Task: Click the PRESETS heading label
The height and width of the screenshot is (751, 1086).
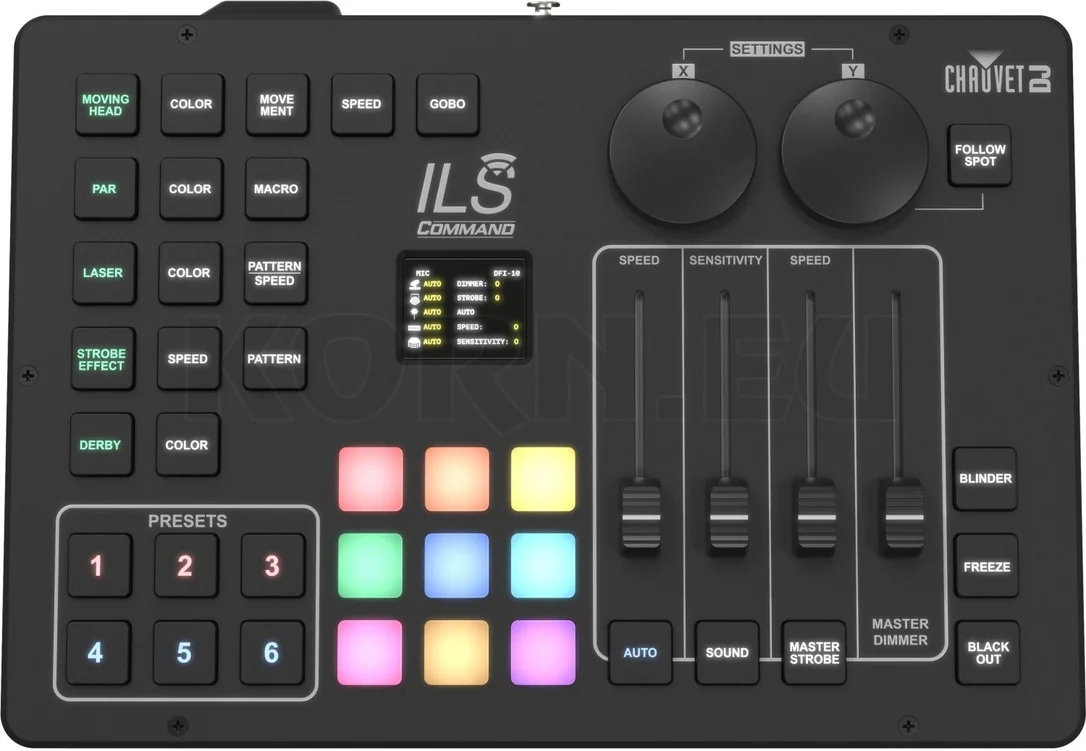Action: coord(188,521)
